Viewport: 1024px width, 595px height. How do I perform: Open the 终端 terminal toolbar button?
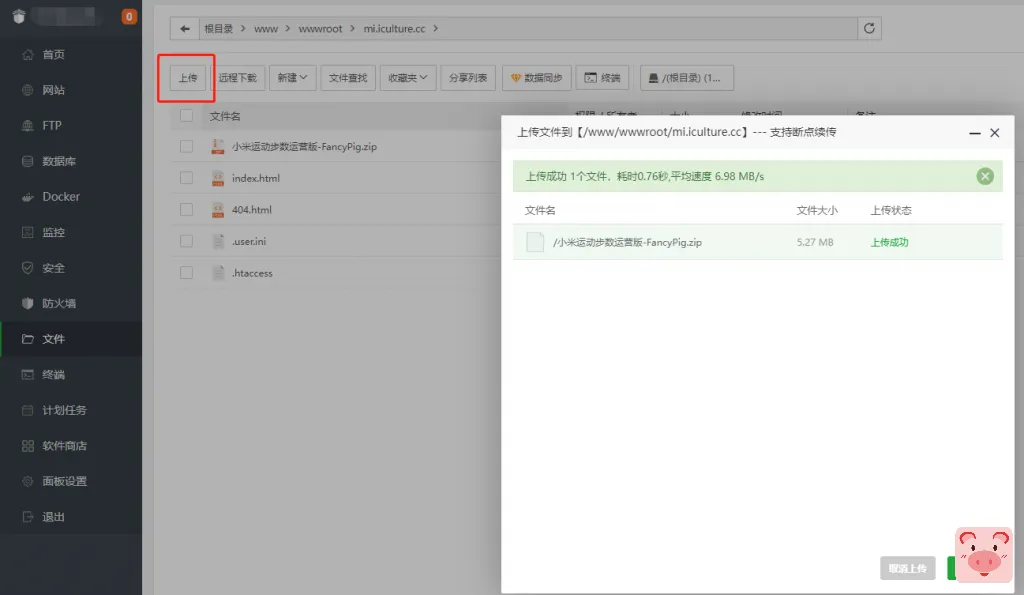[x=602, y=78]
